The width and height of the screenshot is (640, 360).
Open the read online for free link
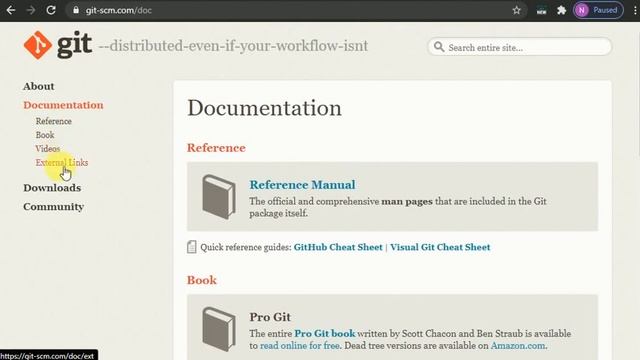click(300, 346)
